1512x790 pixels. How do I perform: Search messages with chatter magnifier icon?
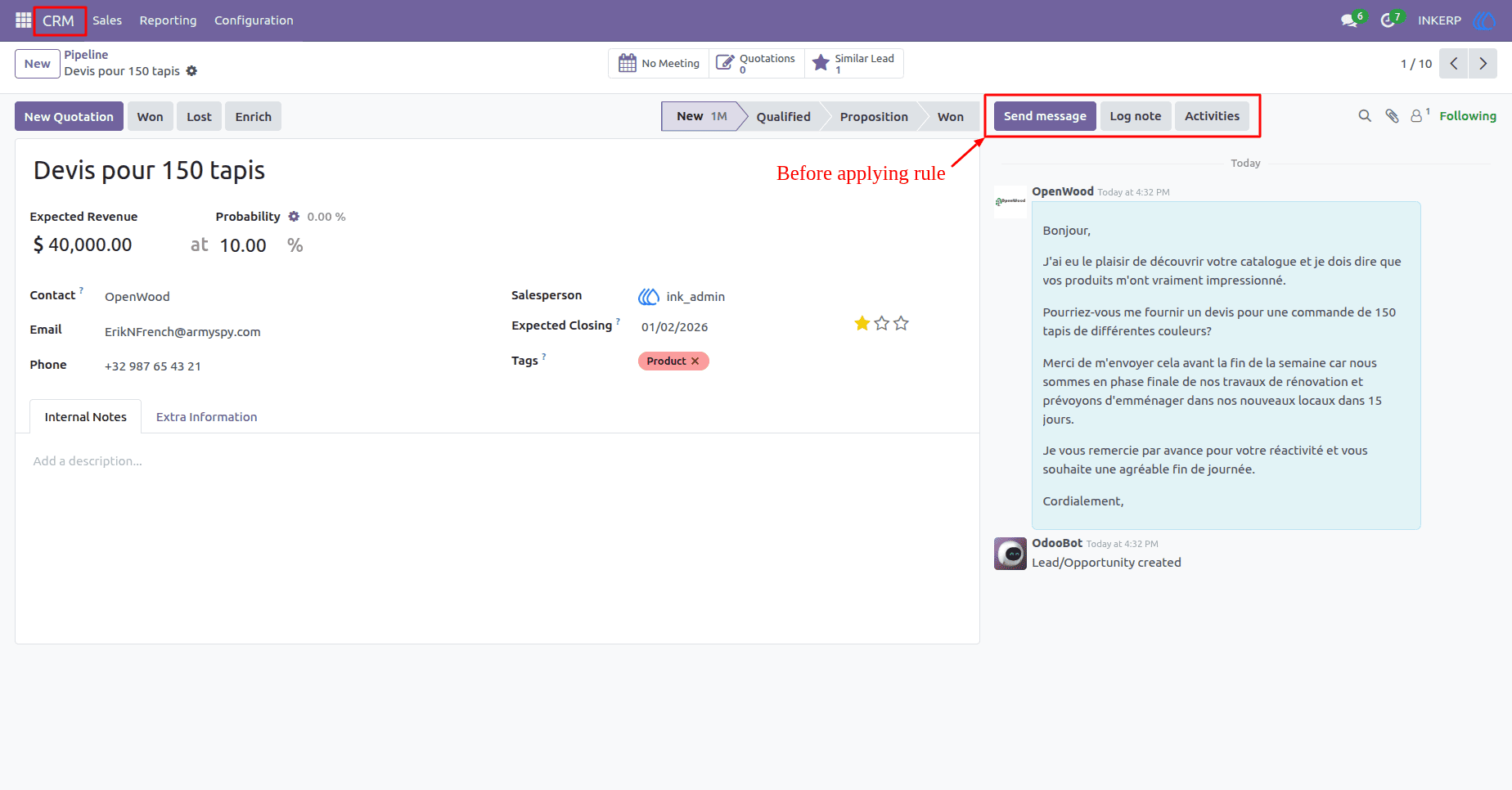tap(1365, 116)
